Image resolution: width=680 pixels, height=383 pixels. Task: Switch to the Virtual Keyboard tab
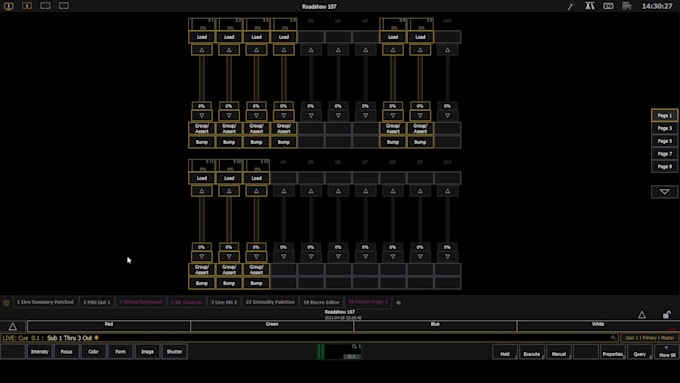coord(141,302)
